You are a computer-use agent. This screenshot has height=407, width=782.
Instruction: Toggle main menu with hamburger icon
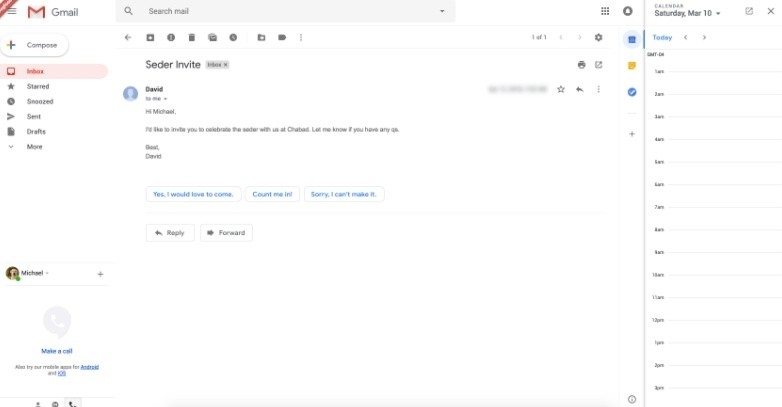(11, 11)
